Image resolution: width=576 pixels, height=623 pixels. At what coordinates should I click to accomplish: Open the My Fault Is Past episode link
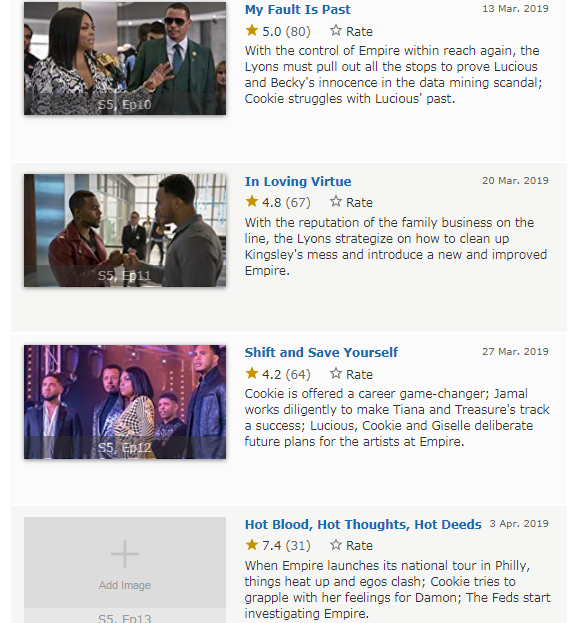(298, 10)
